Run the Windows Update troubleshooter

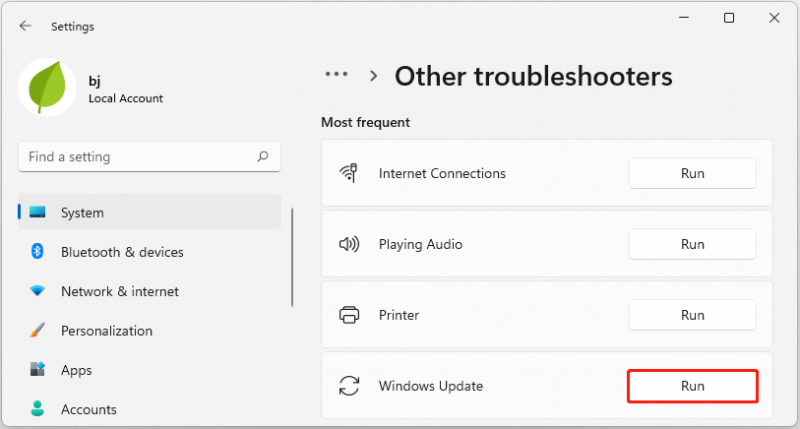point(692,386)
